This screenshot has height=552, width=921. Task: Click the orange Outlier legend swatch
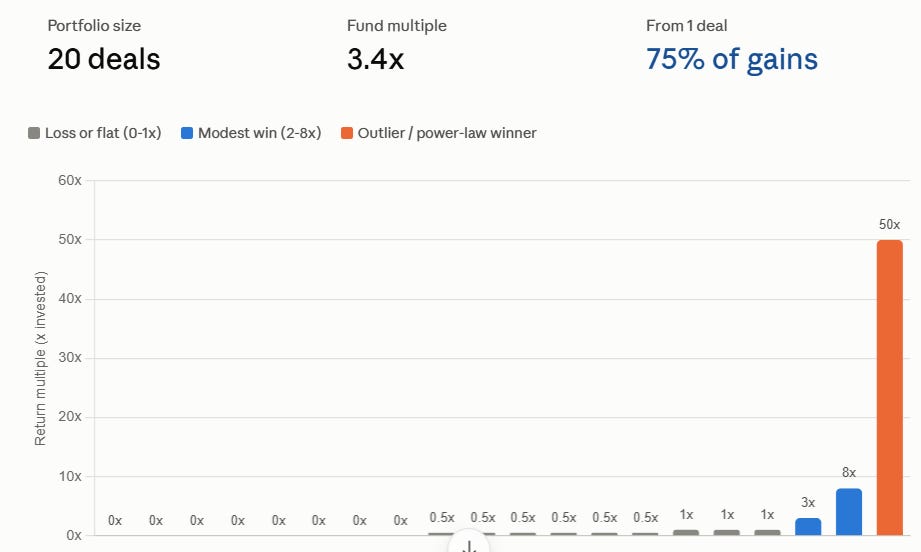pos(347,133)
